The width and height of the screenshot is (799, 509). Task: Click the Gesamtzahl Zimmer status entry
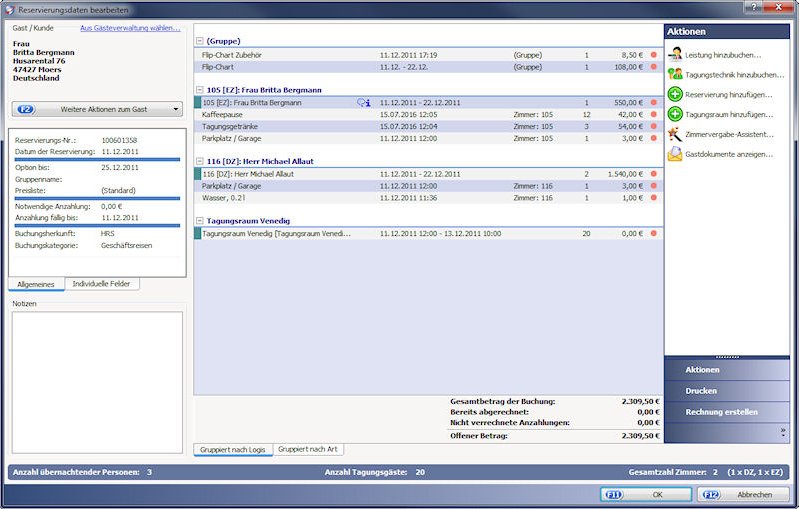pyautogui.click(x=705, y=472)
